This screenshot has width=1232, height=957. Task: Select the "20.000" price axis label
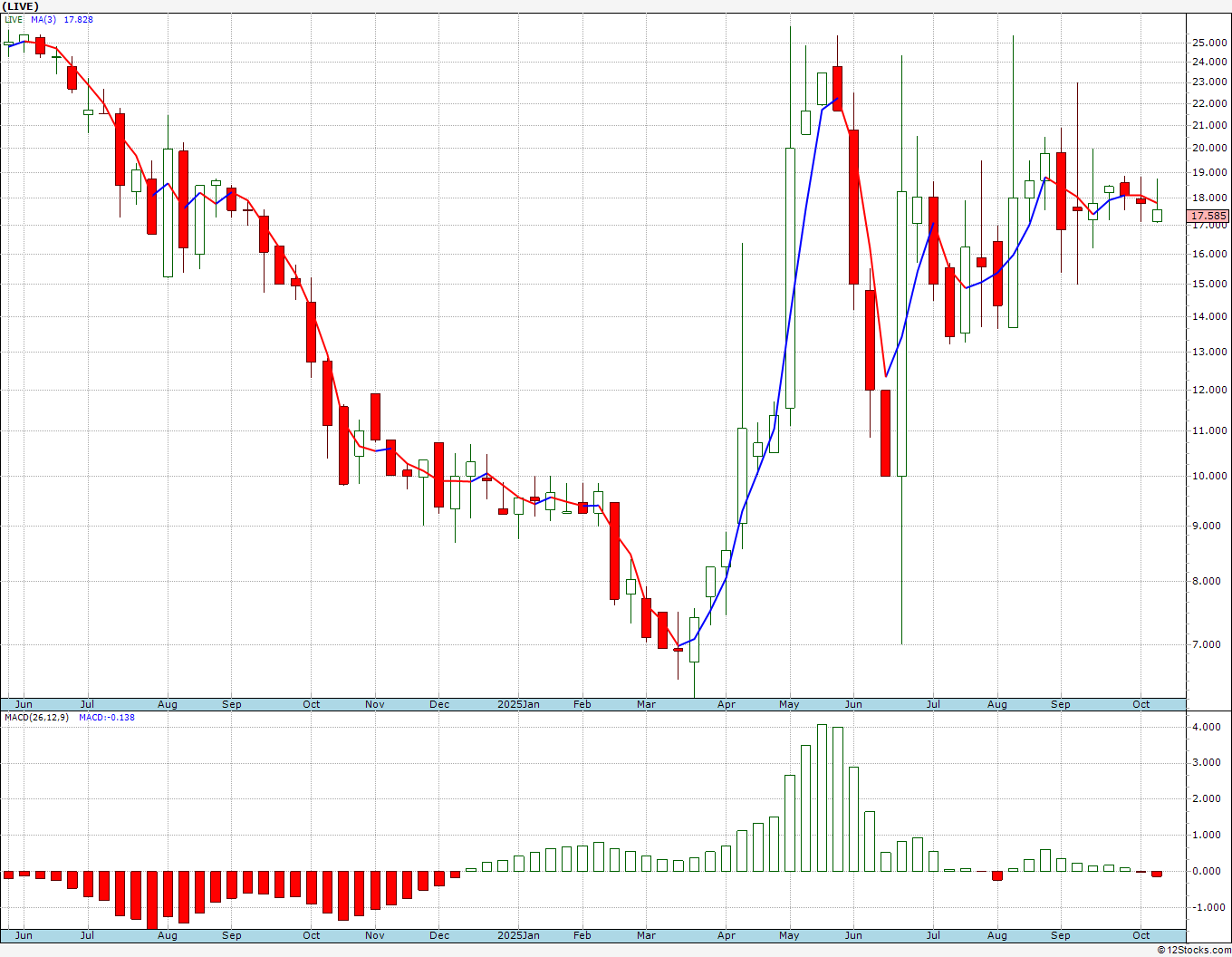pyautogui.click(x=1210, y=149)
